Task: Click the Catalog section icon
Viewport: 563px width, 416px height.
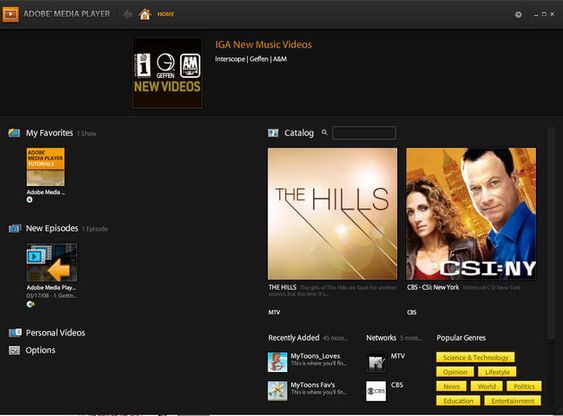Action: click(273, 133)
